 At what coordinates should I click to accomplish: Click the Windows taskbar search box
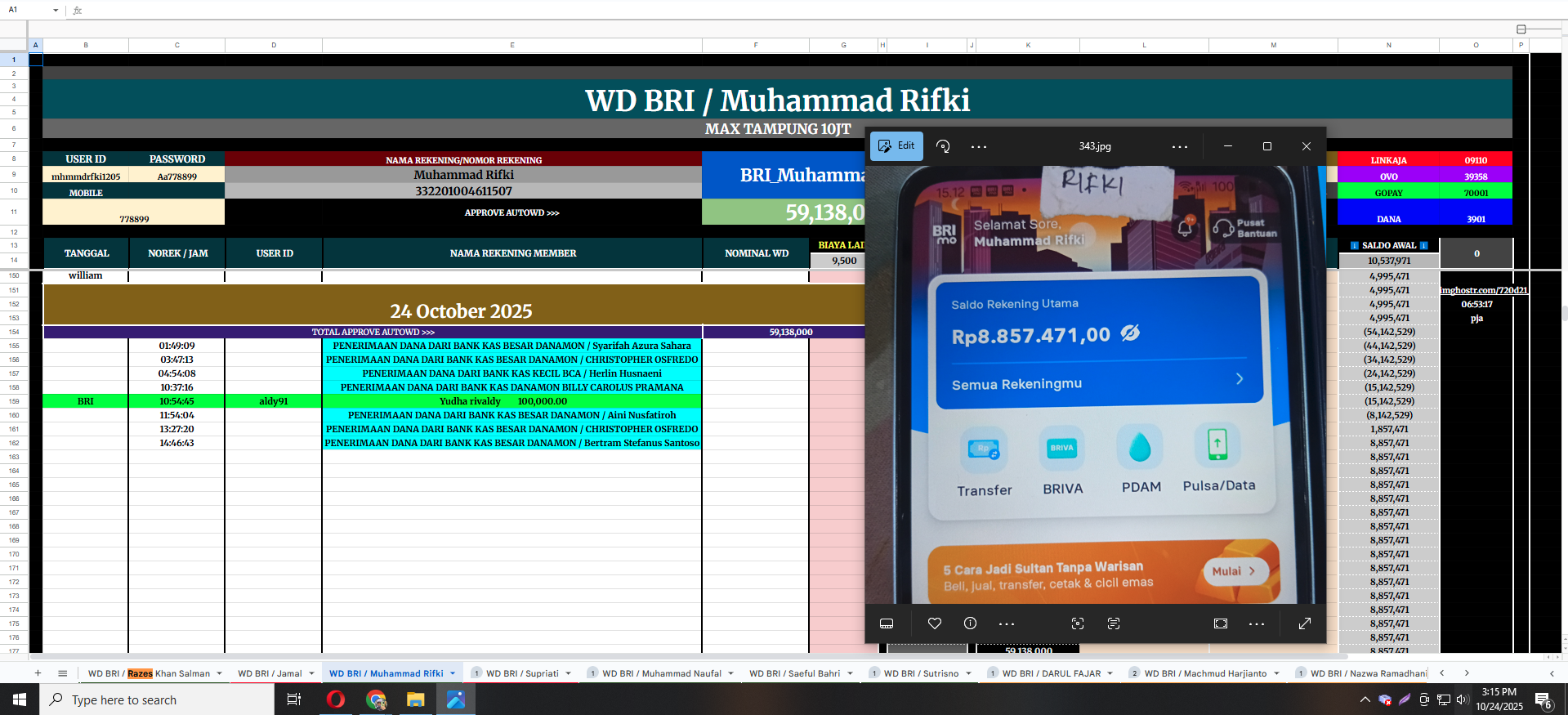click(157, 699)
